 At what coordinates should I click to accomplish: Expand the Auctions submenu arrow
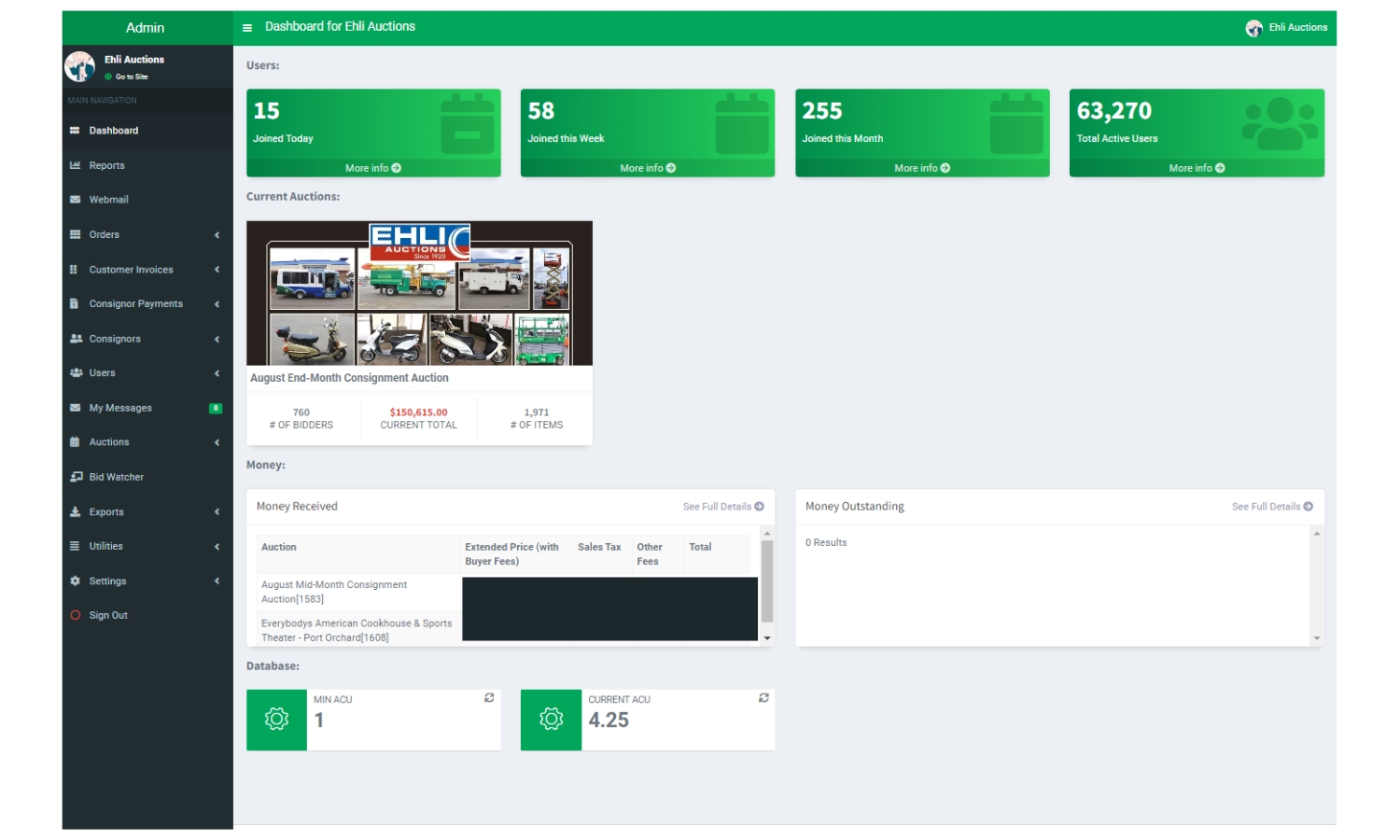coord(217,442)
